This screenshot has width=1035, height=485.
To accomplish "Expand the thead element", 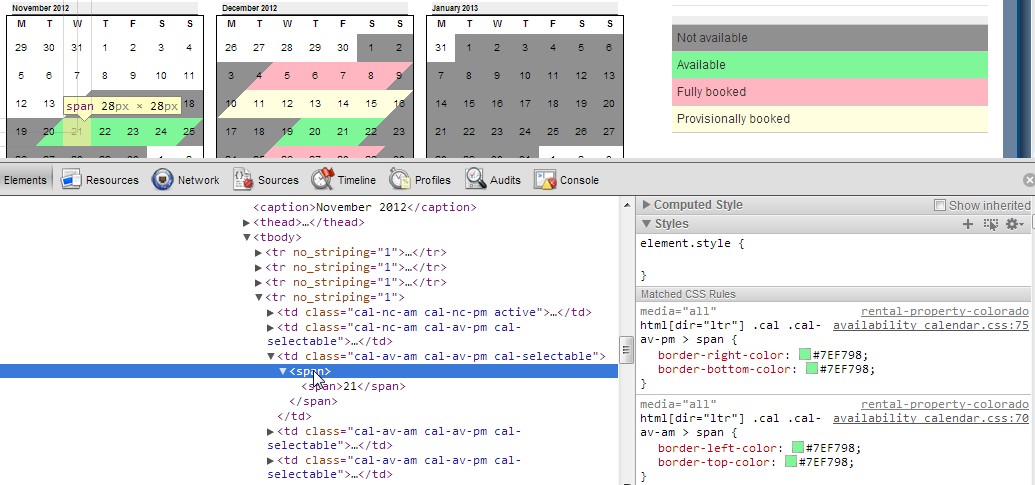I will [x=247, y=222].
